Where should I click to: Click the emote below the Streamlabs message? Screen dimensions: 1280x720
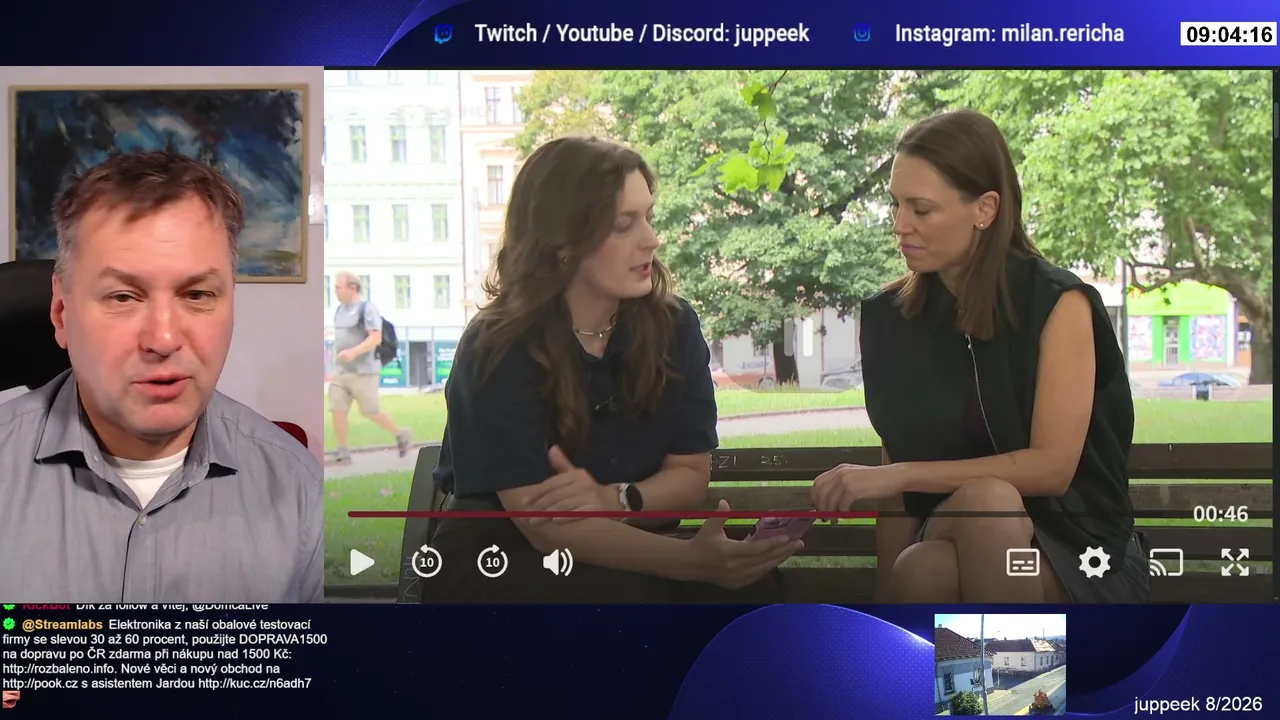click(x=11, y=698)
